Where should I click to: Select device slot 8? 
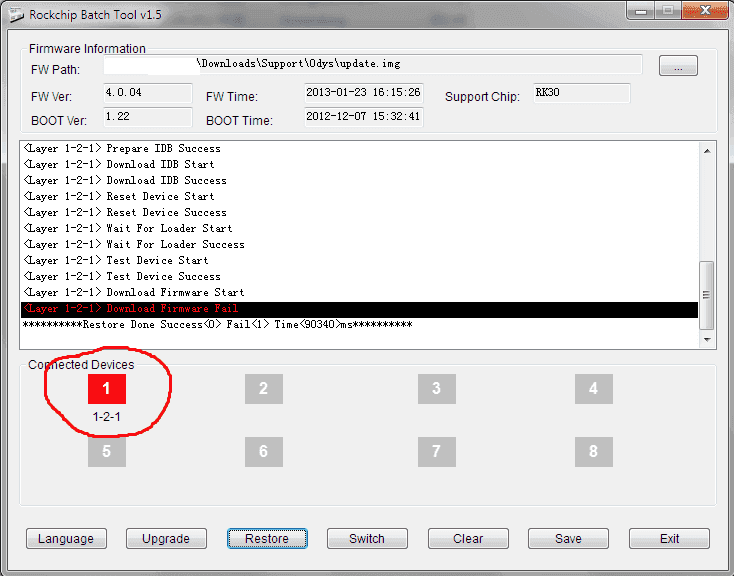click(x=594, y=452)
